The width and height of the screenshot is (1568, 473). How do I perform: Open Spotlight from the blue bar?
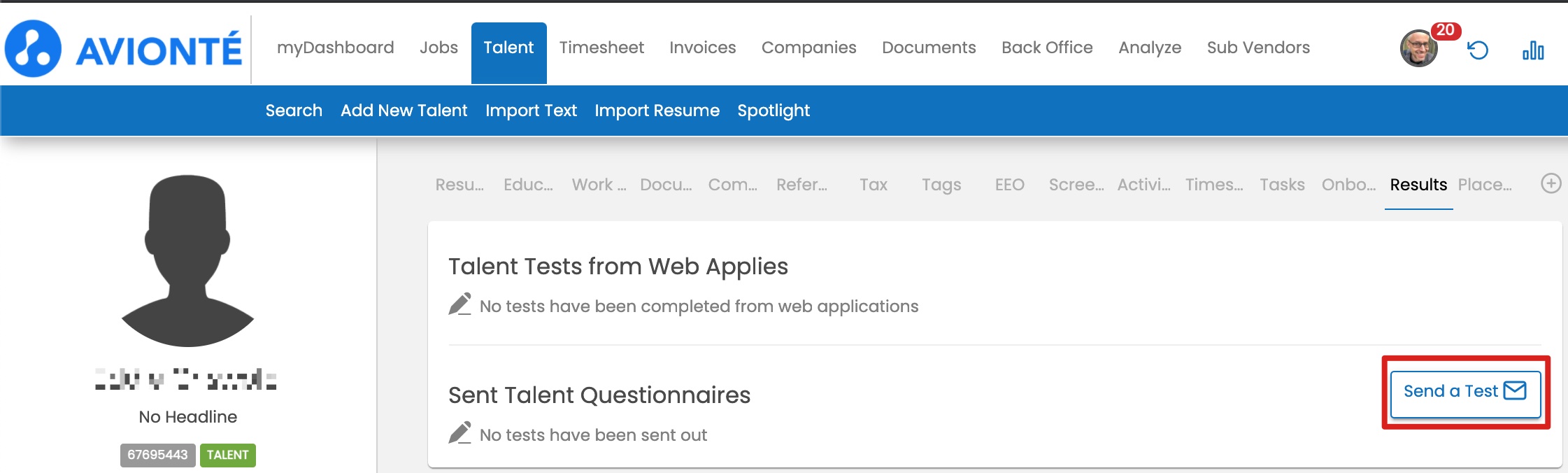click(x=773, y=111)
